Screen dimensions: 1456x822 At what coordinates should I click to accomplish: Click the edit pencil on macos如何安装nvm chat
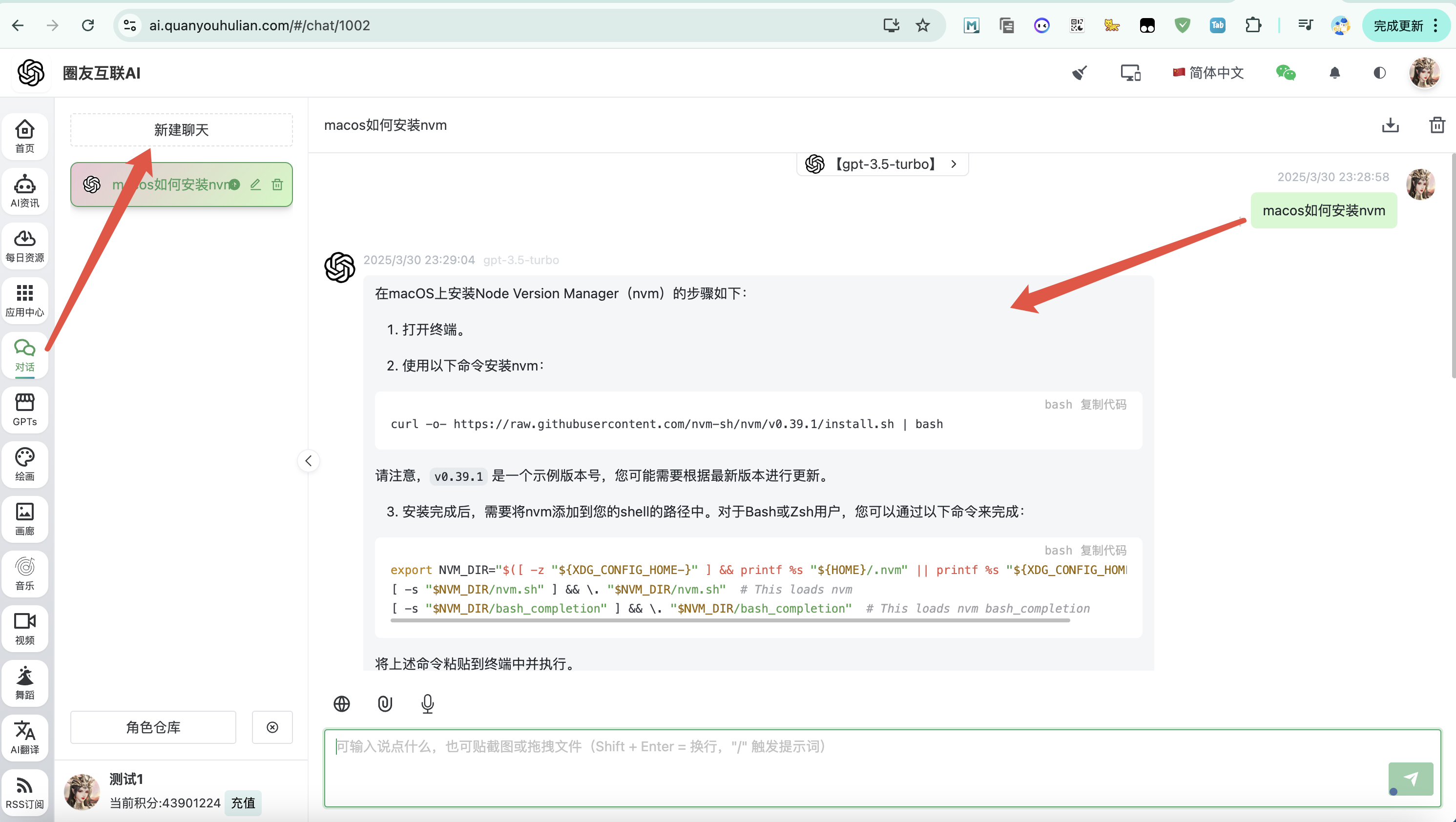(255, 185)
